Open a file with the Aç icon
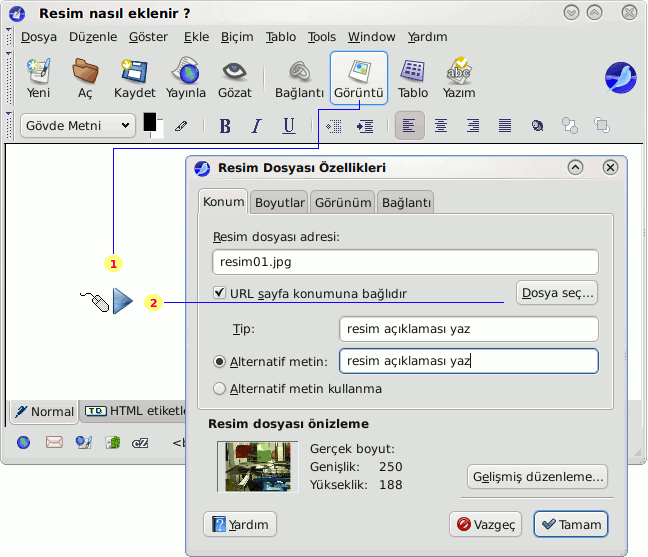648x557 pixels. tap(85, 78)
